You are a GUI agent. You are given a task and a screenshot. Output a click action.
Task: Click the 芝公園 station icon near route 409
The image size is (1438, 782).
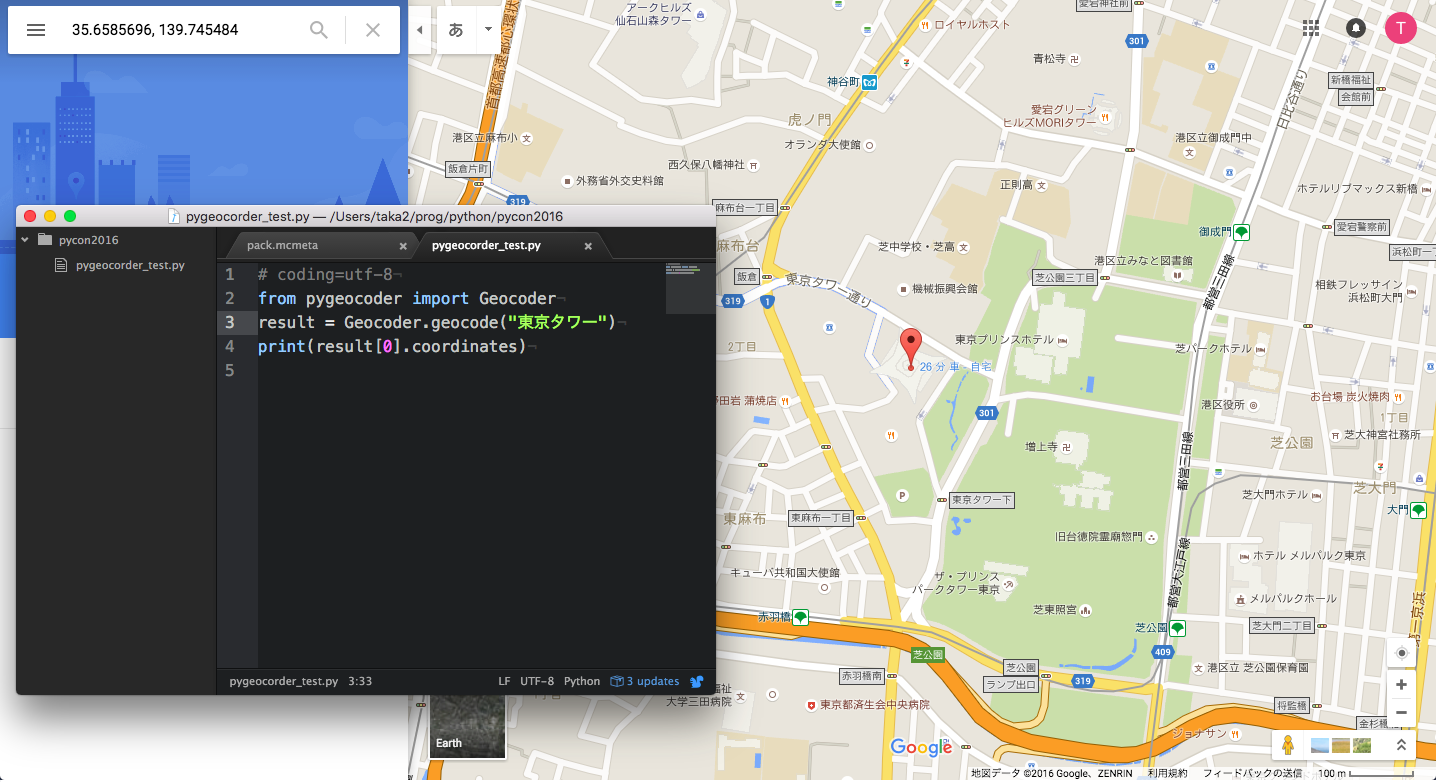coord(1178,628)
